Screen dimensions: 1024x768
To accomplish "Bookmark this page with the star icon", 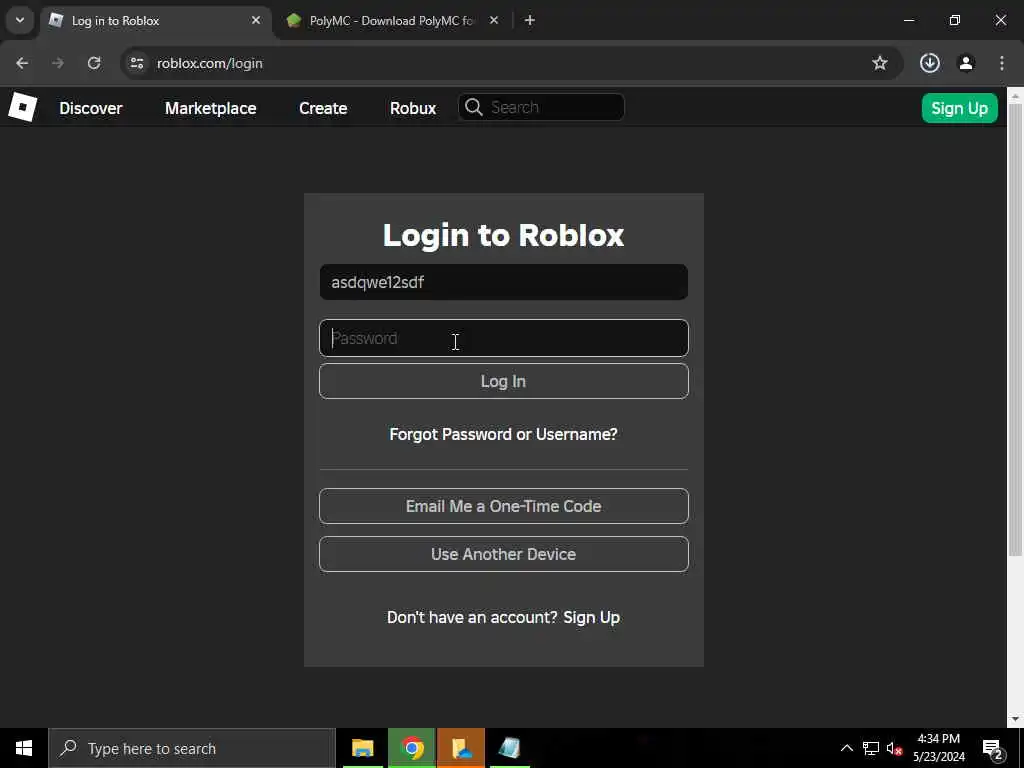I will 880,63.
